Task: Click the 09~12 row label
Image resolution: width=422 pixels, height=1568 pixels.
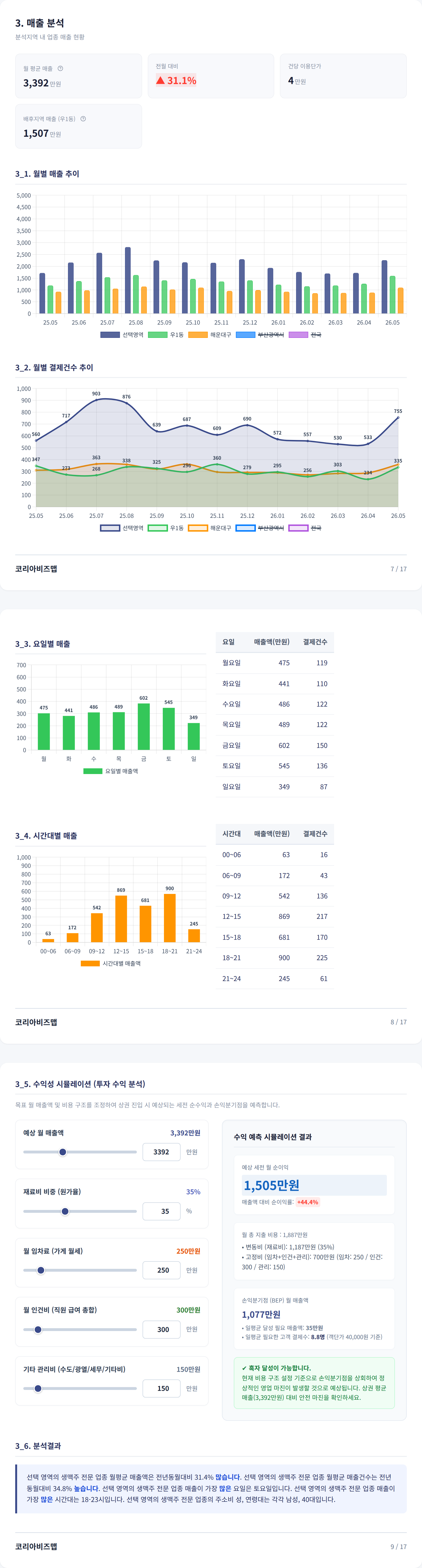Action: [x=231, y=896]
